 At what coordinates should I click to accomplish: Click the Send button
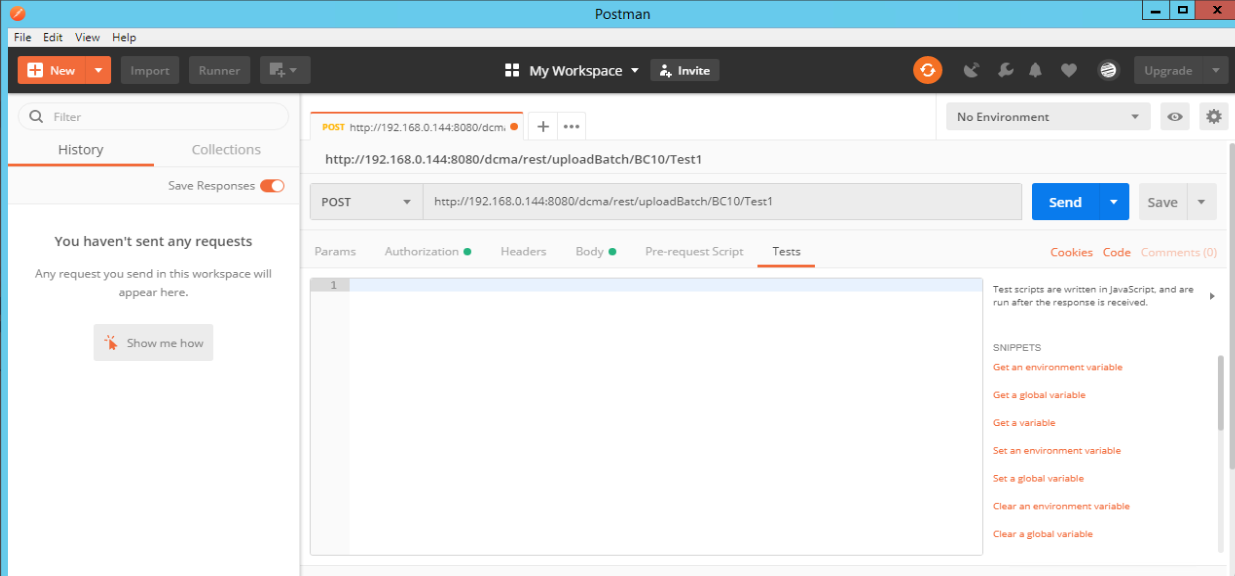coord(1065,202)
